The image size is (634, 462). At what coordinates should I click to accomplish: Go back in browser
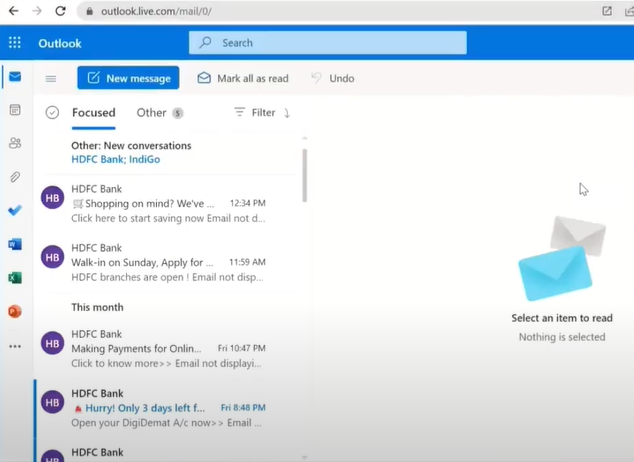pyautogui.click(x=13, y=11)
